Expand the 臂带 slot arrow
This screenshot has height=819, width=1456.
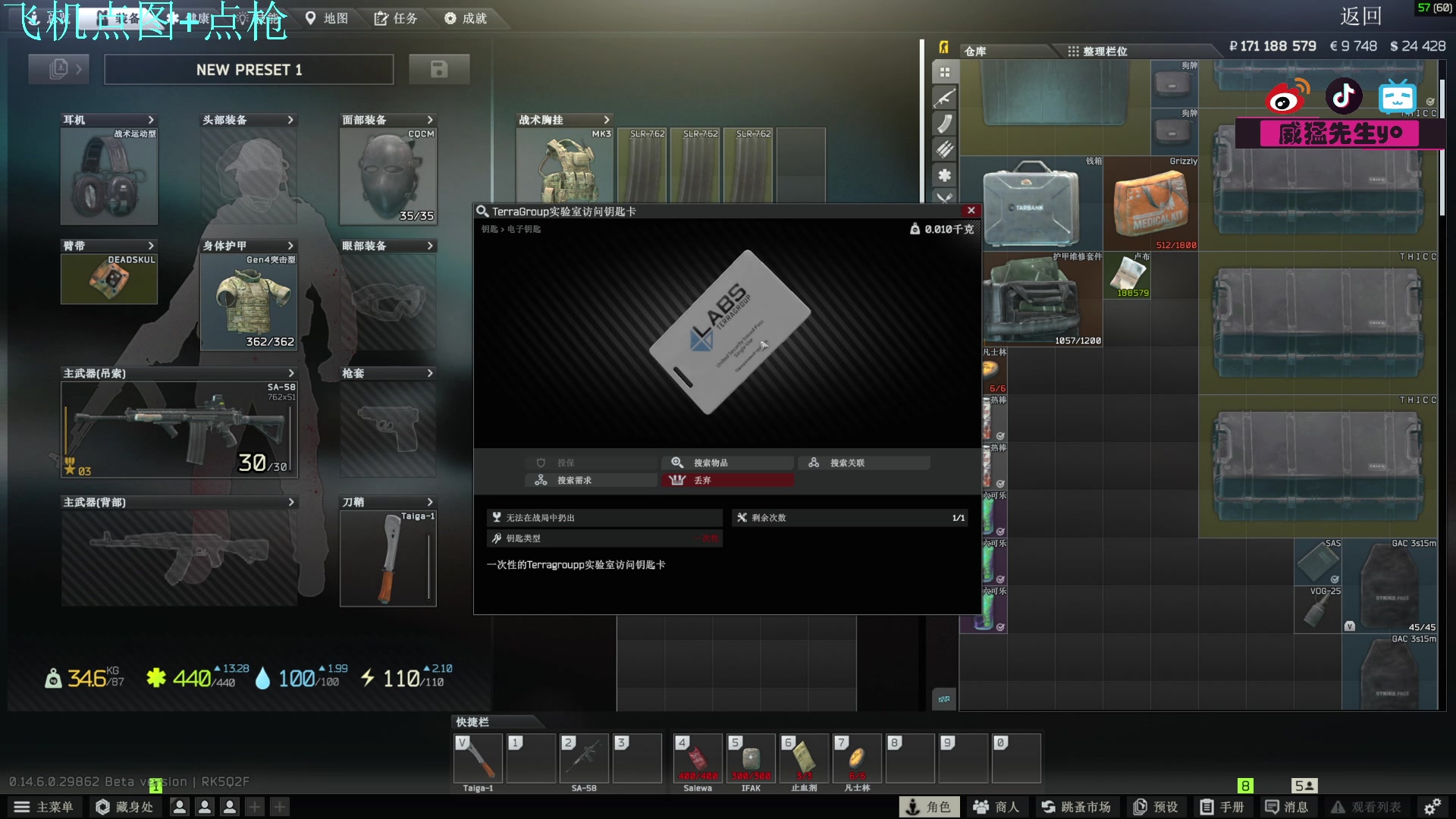point(151,246)
